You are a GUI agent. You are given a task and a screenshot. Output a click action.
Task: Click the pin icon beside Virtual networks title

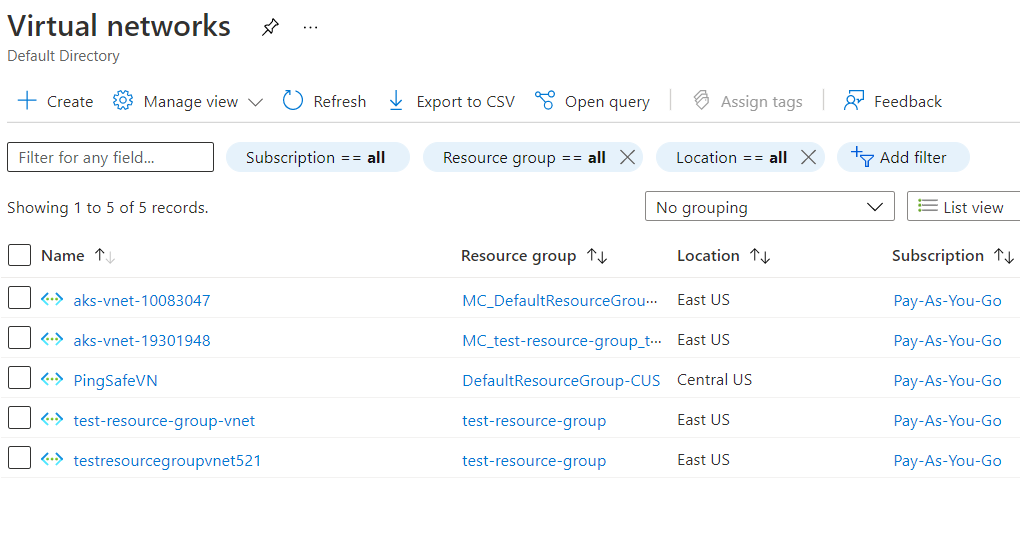(x=270, y=28)
